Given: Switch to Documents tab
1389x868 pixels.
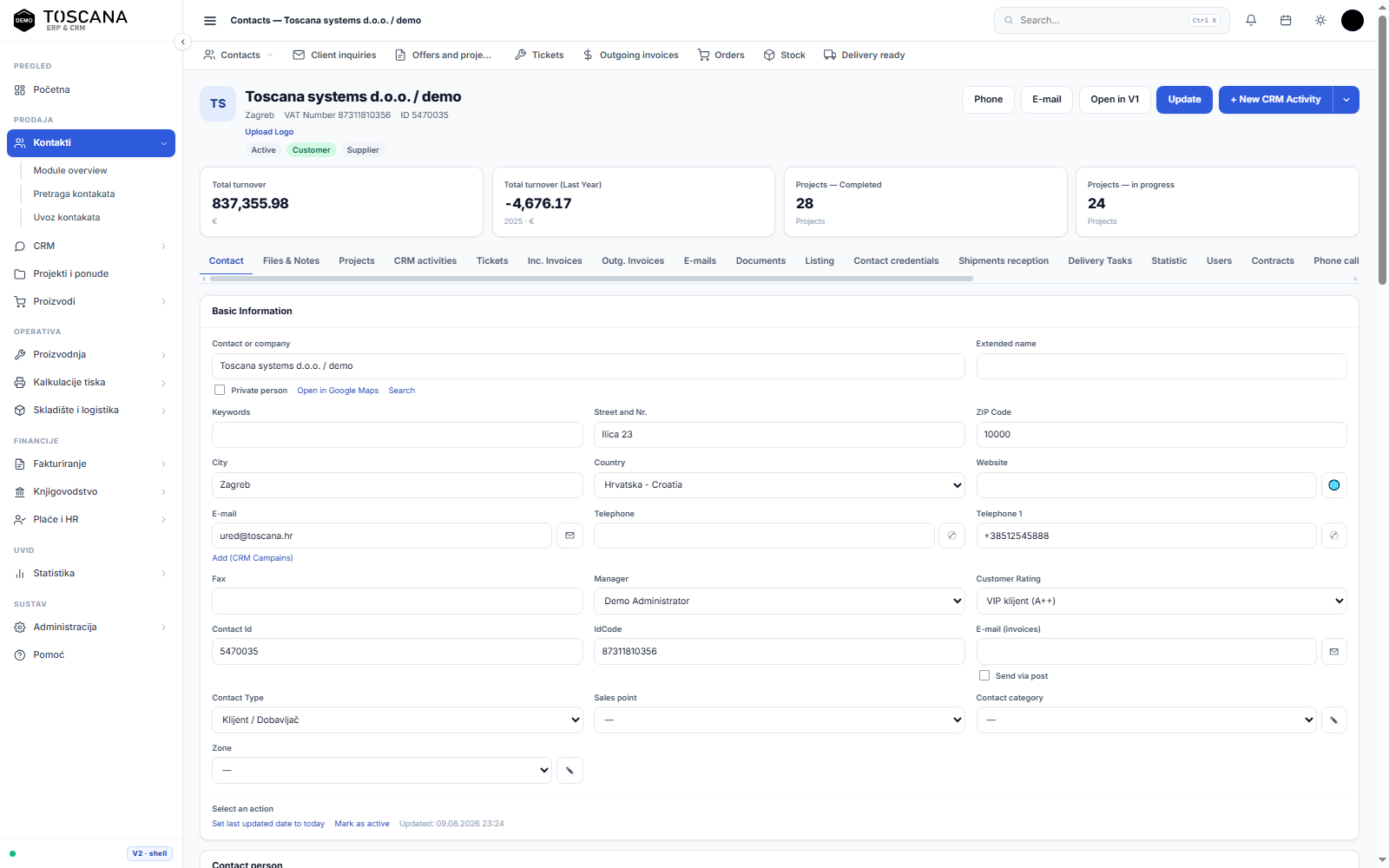Looking at the screenshot, I should pos(760,260).
